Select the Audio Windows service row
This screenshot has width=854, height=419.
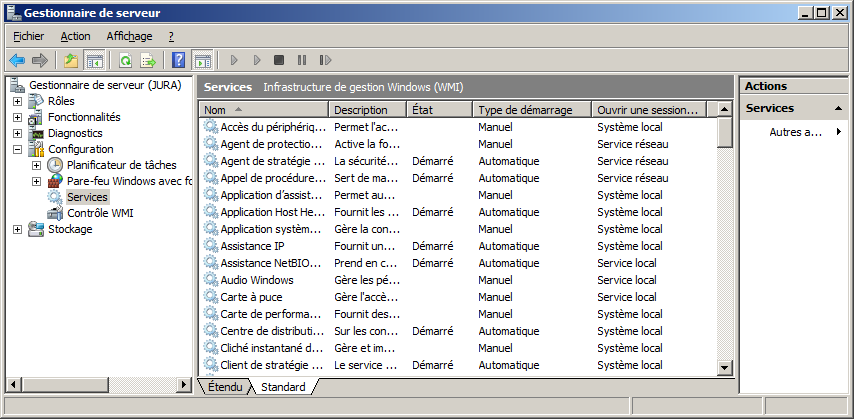257,280
